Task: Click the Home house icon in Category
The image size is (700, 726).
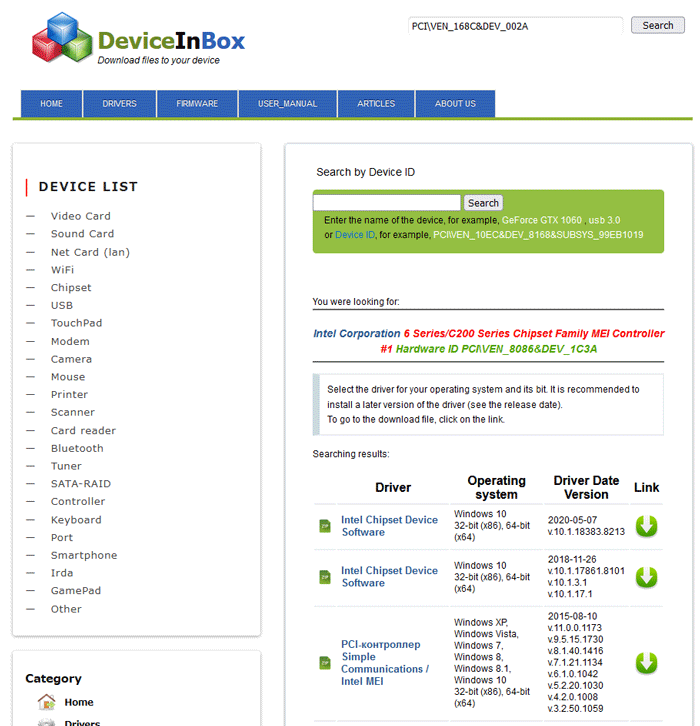Action: point(46,702)
